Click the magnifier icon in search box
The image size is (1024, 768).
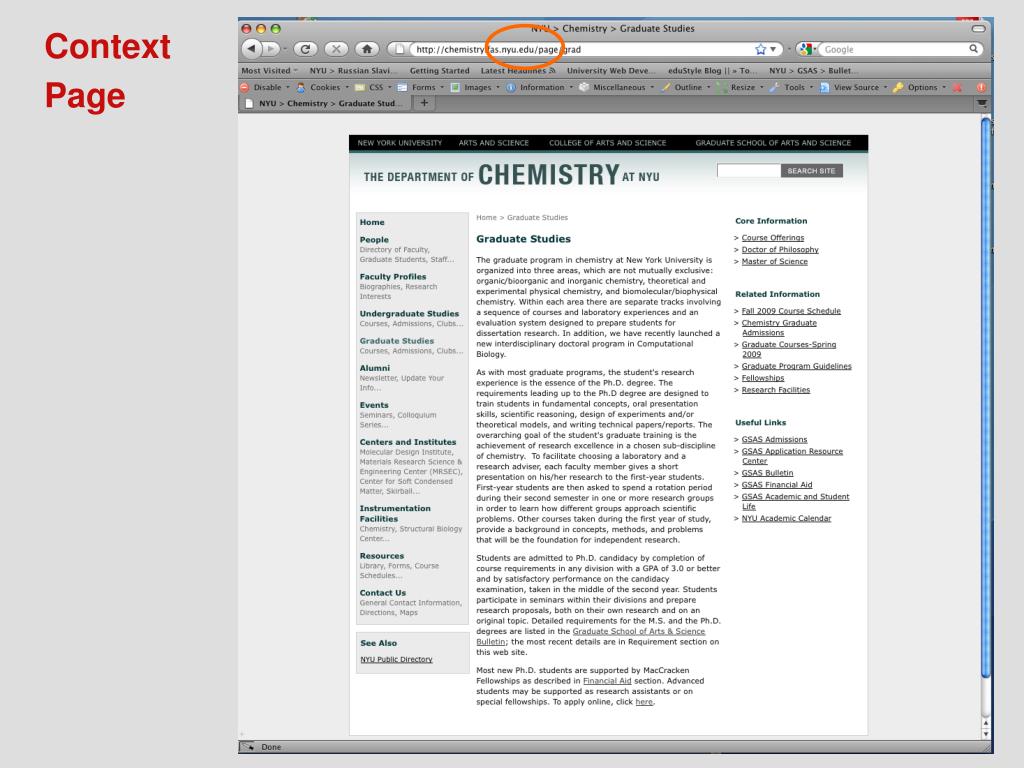click(x=973, y=48)
